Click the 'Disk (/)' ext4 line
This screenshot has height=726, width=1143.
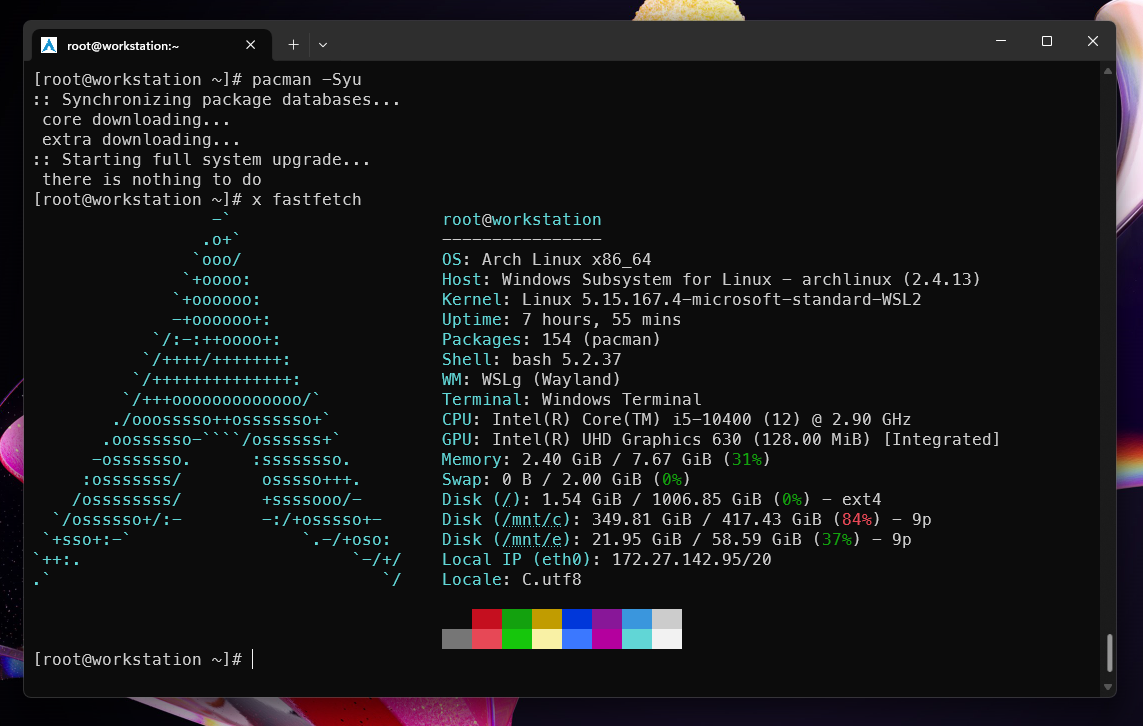click(x=661, y=500)
